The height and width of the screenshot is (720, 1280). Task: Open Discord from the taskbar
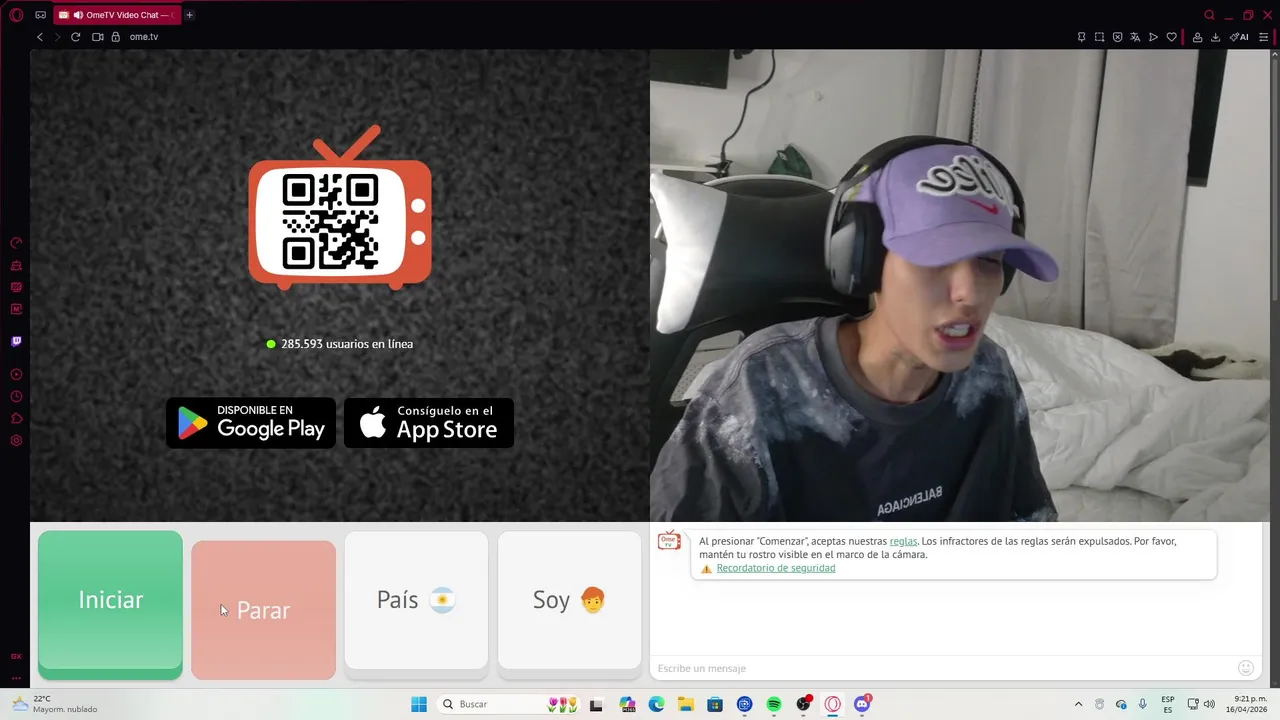click(862, 704)
